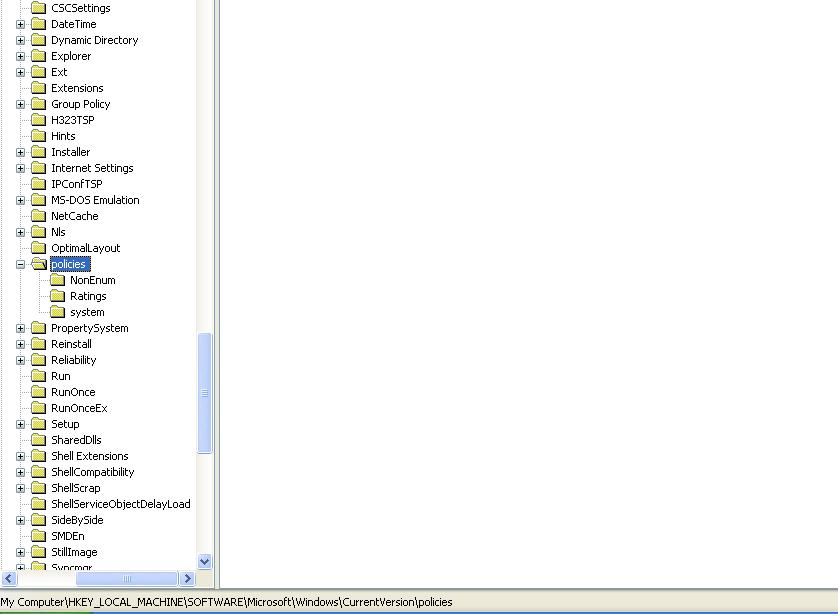Screen dimensions: 838x614
Task: Click the H323TSP folder icon
Action: click(38, 120)
